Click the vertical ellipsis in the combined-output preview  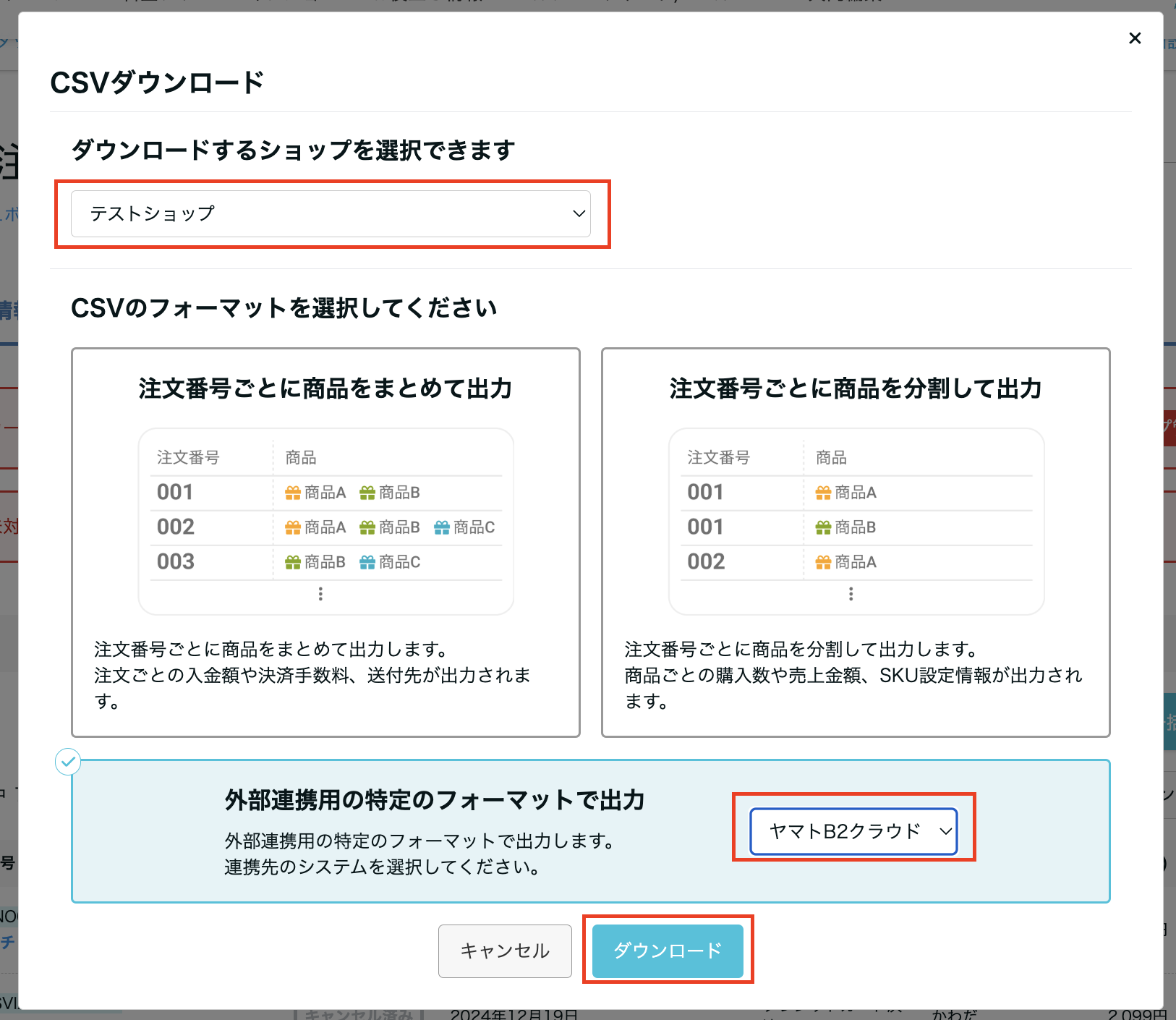click(320, 594)
